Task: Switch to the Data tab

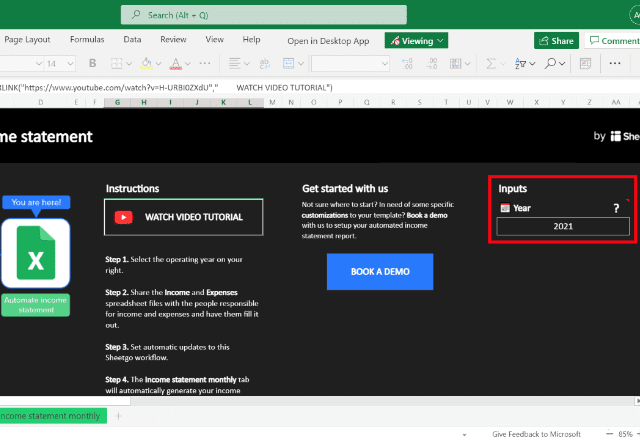Action: 132,40
